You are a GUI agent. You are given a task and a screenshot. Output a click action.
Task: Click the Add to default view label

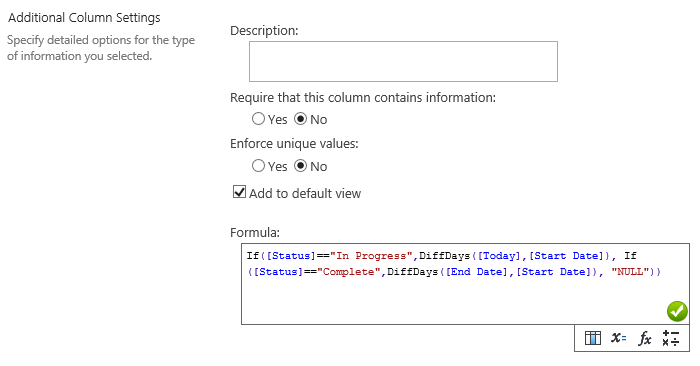305,193
